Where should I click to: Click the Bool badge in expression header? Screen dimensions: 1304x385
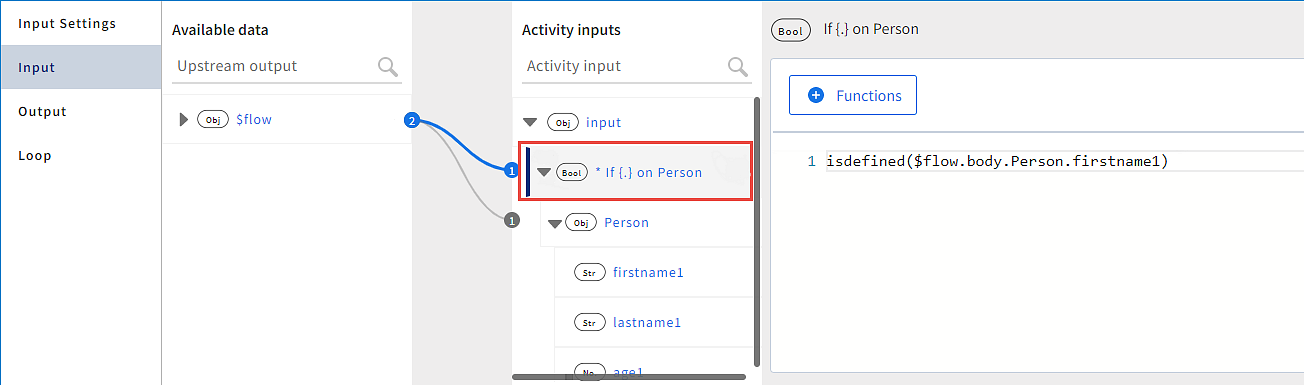pyautogui.click(x=790, y=30)
